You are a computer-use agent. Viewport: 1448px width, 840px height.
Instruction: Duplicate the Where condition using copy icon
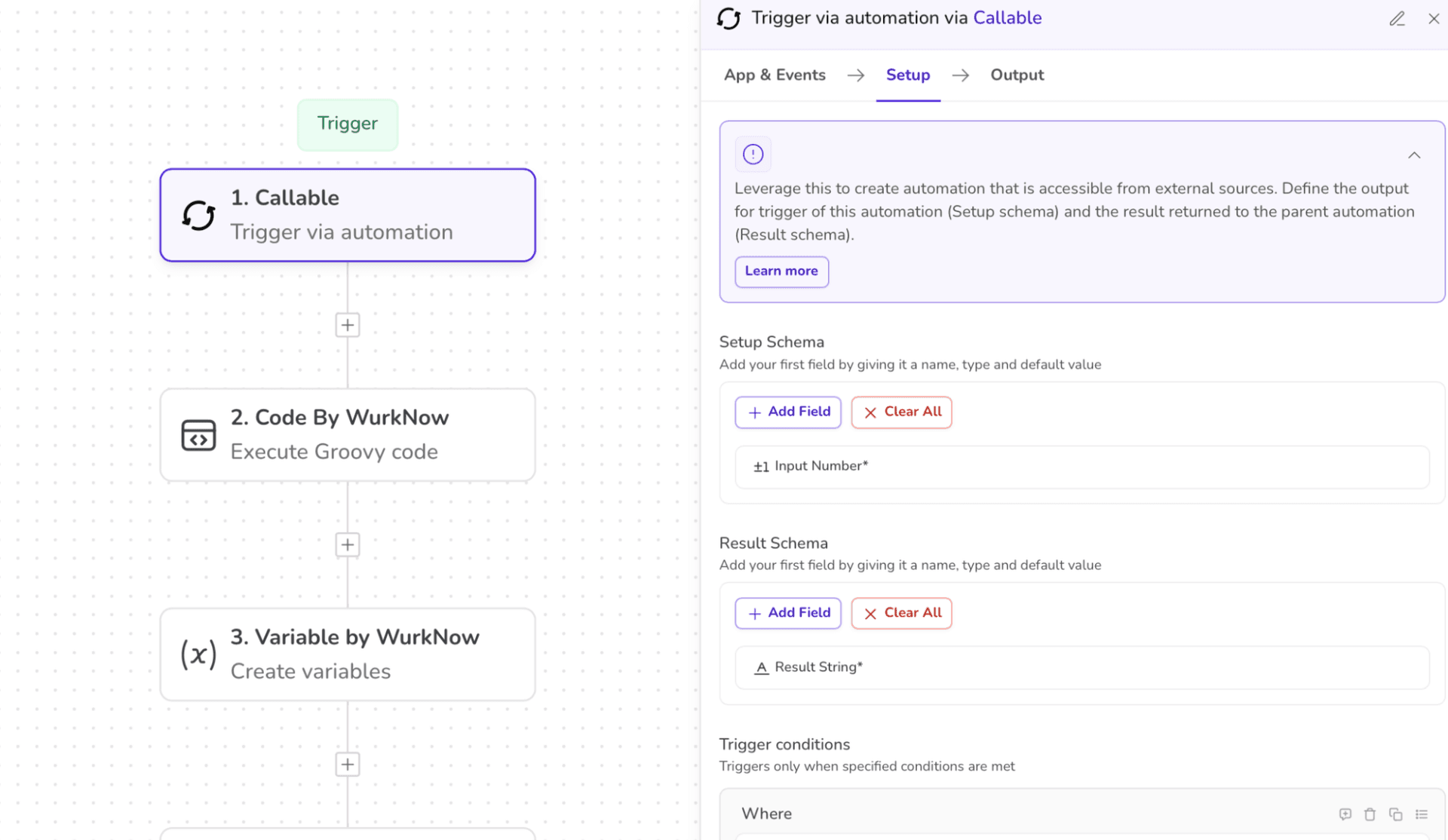point(1395,814)
